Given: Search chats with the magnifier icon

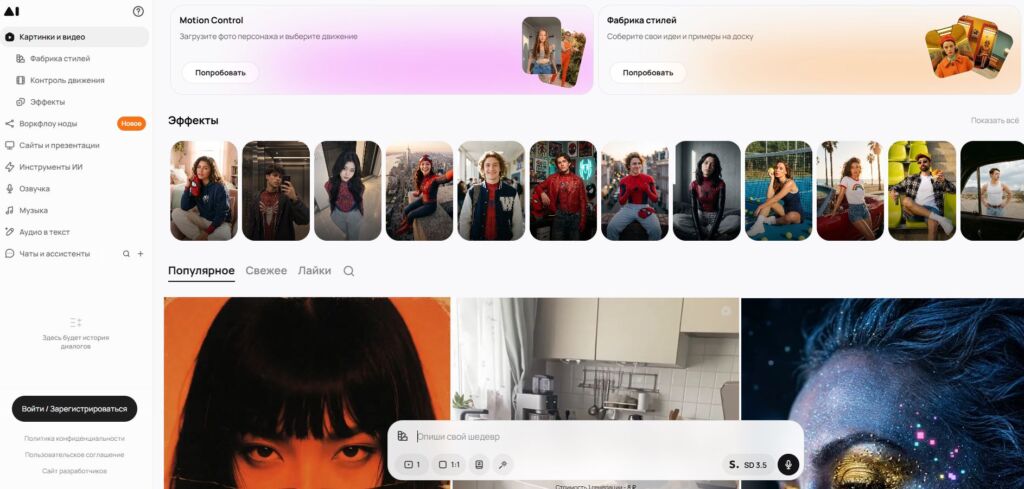Looking at the screenshot, I should [x=126, y=254].
